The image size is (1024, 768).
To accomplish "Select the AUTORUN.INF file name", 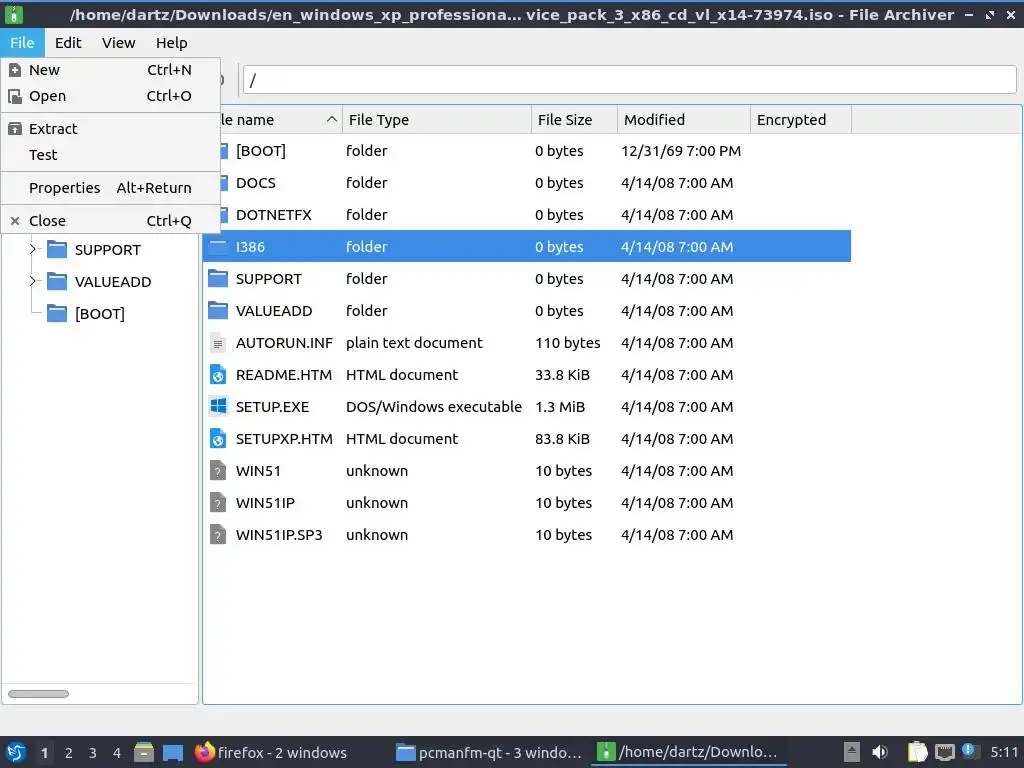I will [x=284, y=343].
